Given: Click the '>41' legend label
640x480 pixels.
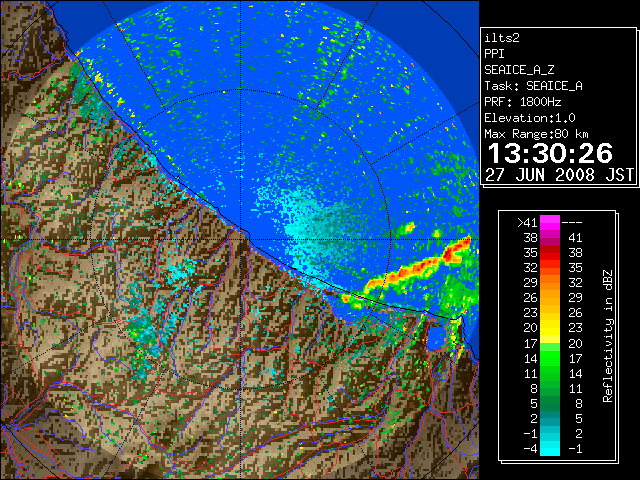Looking at the screenshot, I should click(x=527, y=222).
